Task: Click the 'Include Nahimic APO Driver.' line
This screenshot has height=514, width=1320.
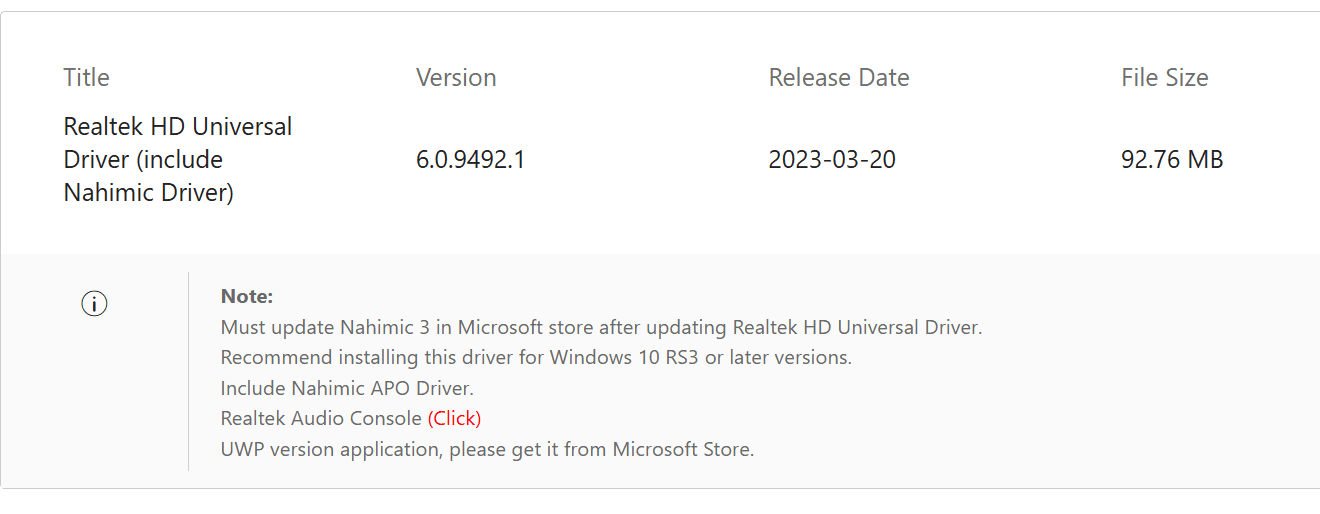Action: click(x=347, y=388)
